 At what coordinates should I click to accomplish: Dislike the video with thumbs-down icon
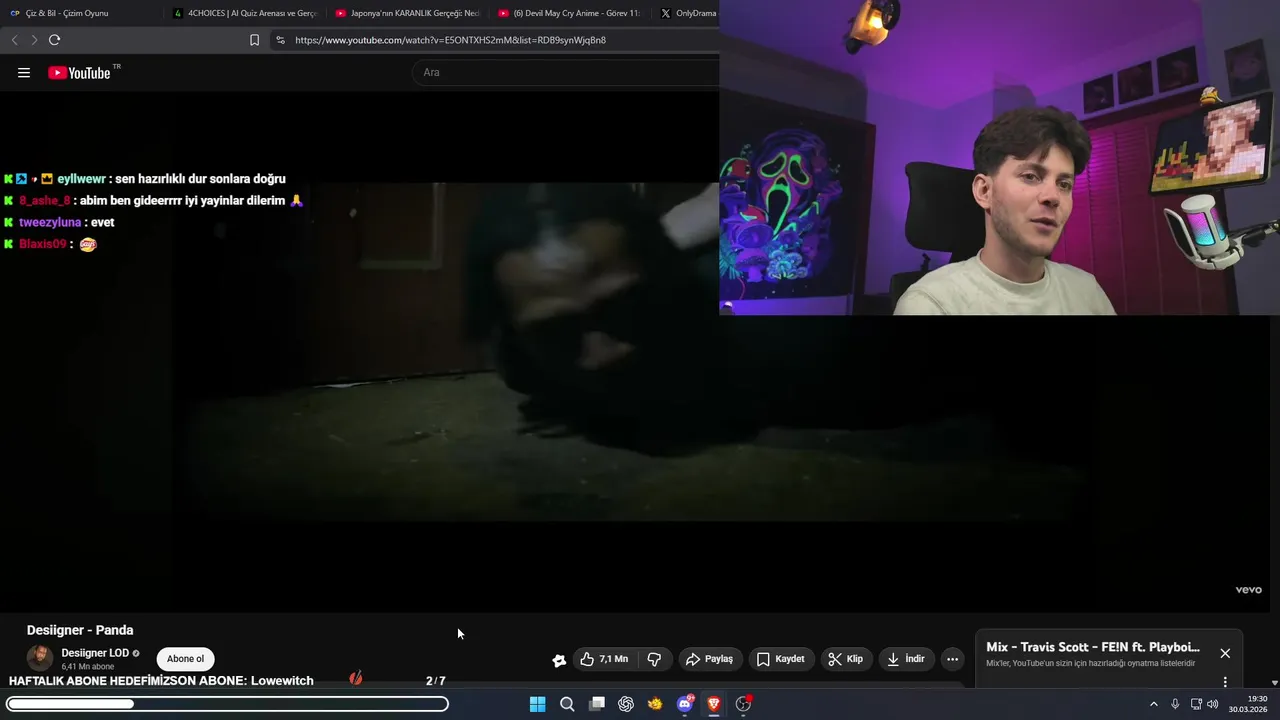tap(654, 659)
